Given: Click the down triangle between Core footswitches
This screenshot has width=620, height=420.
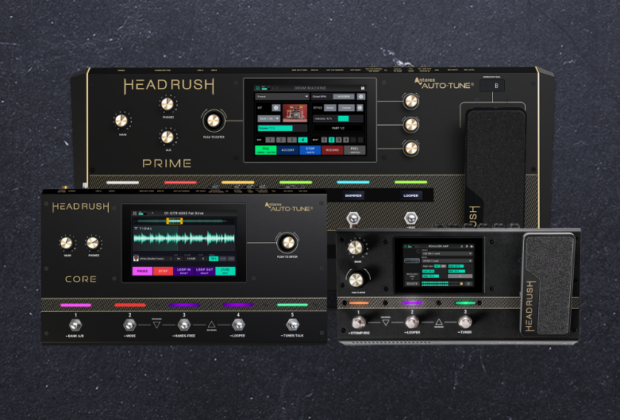Looking at the screenshot, I should pyautogui.click(x=156, y=325).
